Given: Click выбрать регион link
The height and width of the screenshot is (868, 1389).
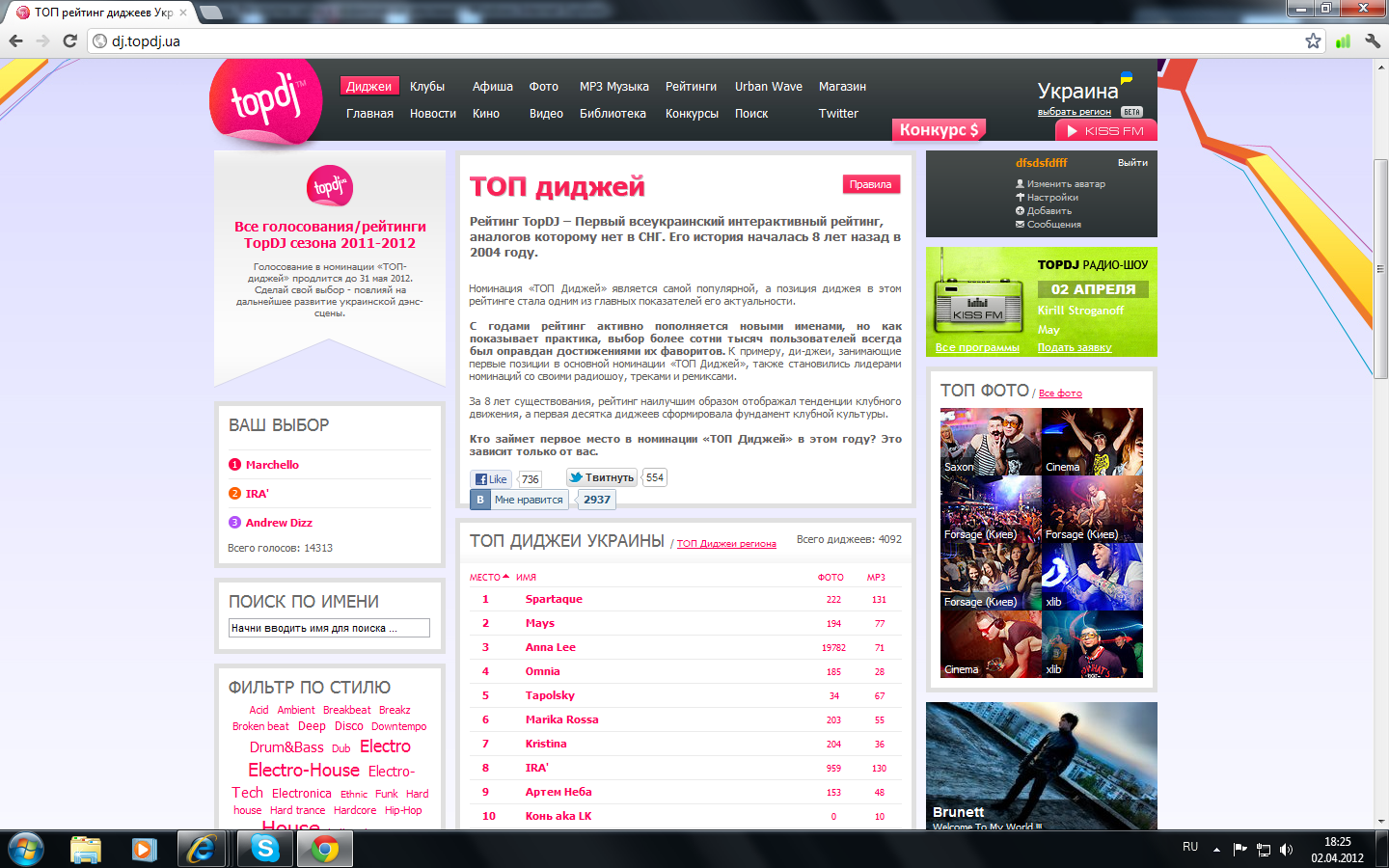Looking at the screenshot, I should (1075, 112).
